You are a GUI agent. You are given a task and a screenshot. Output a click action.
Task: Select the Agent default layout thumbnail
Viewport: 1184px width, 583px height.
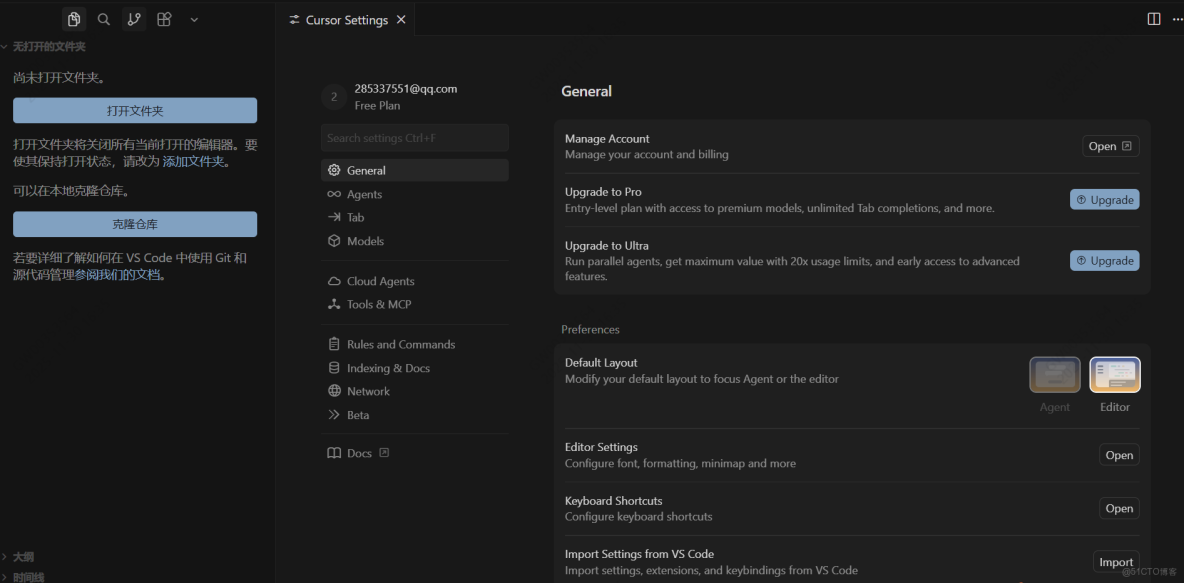point(1054,375)
